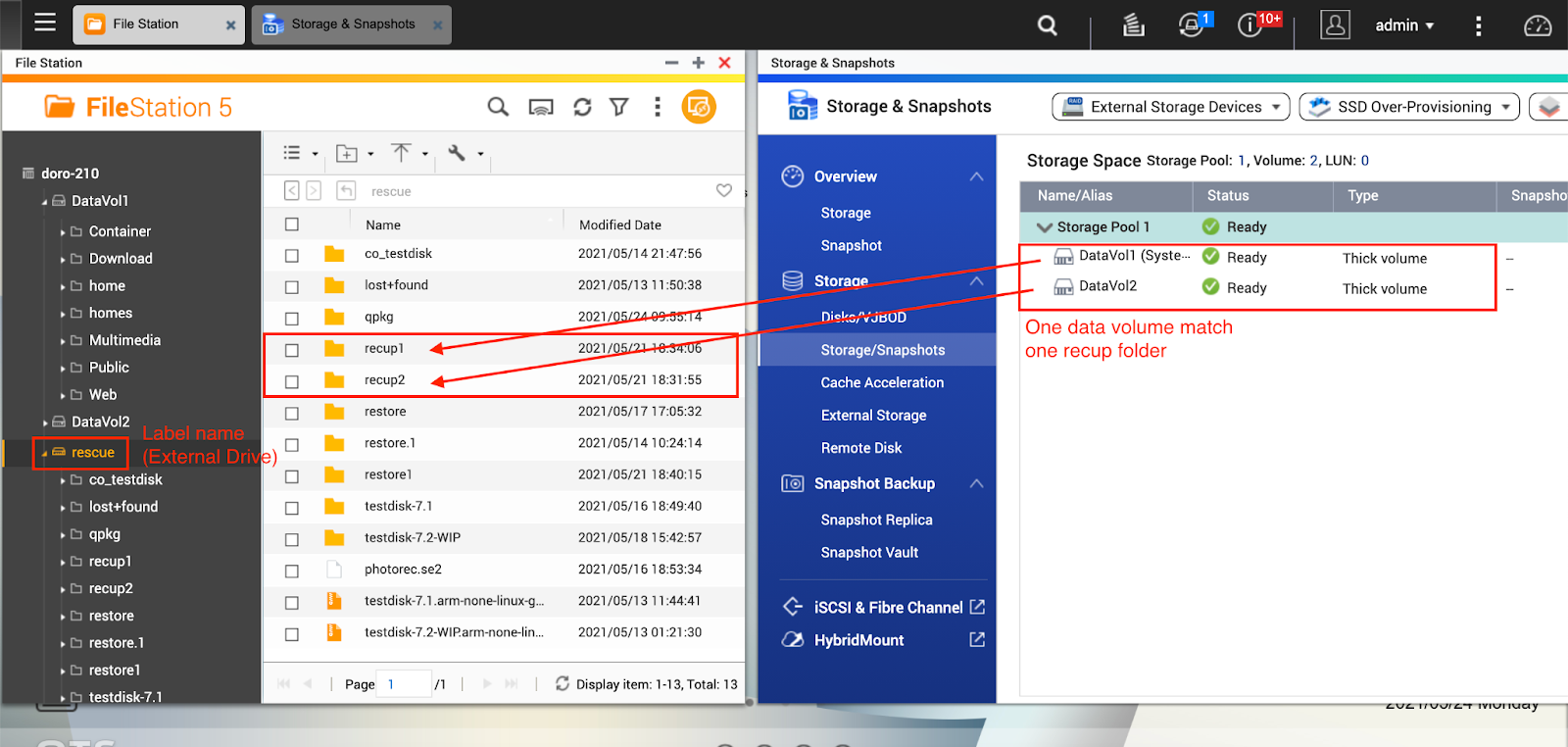Go back in File Station navigation
Image resolution: width=1568 pixels, height=747 pixels.
[292, 191]
